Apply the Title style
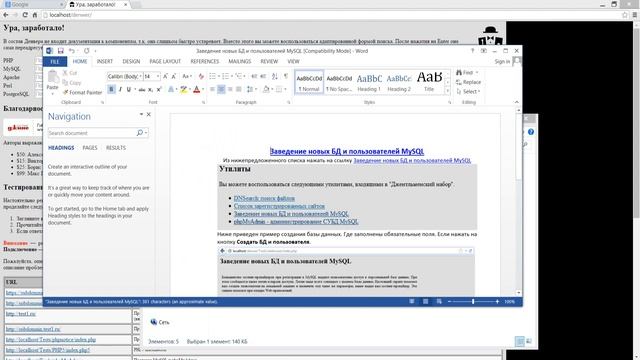This screenshot has width=640, height=360. pos(429,82)
